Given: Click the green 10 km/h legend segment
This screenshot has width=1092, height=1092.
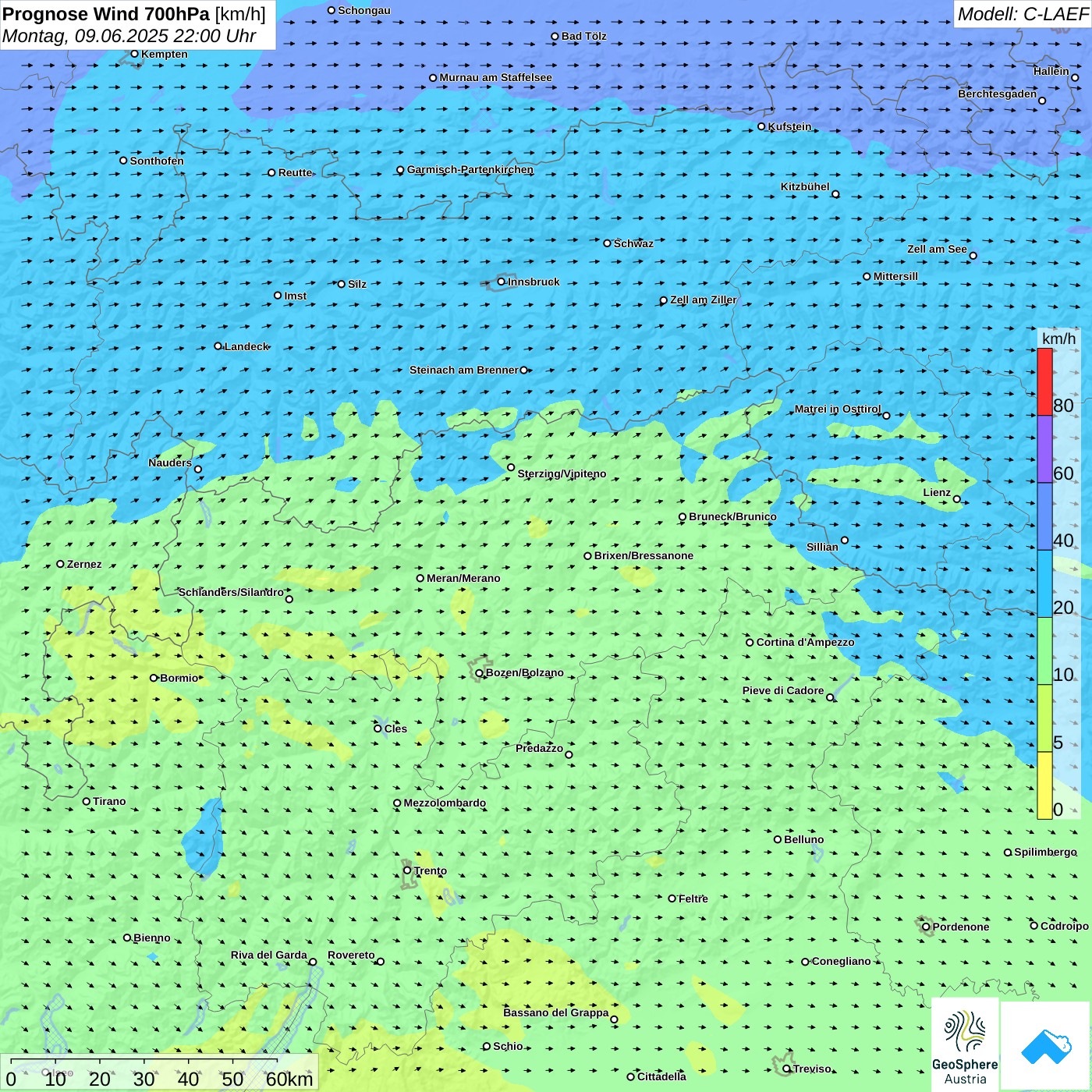Looking at the screenshot, I should pyautogui.click(x=1044, y=651).
